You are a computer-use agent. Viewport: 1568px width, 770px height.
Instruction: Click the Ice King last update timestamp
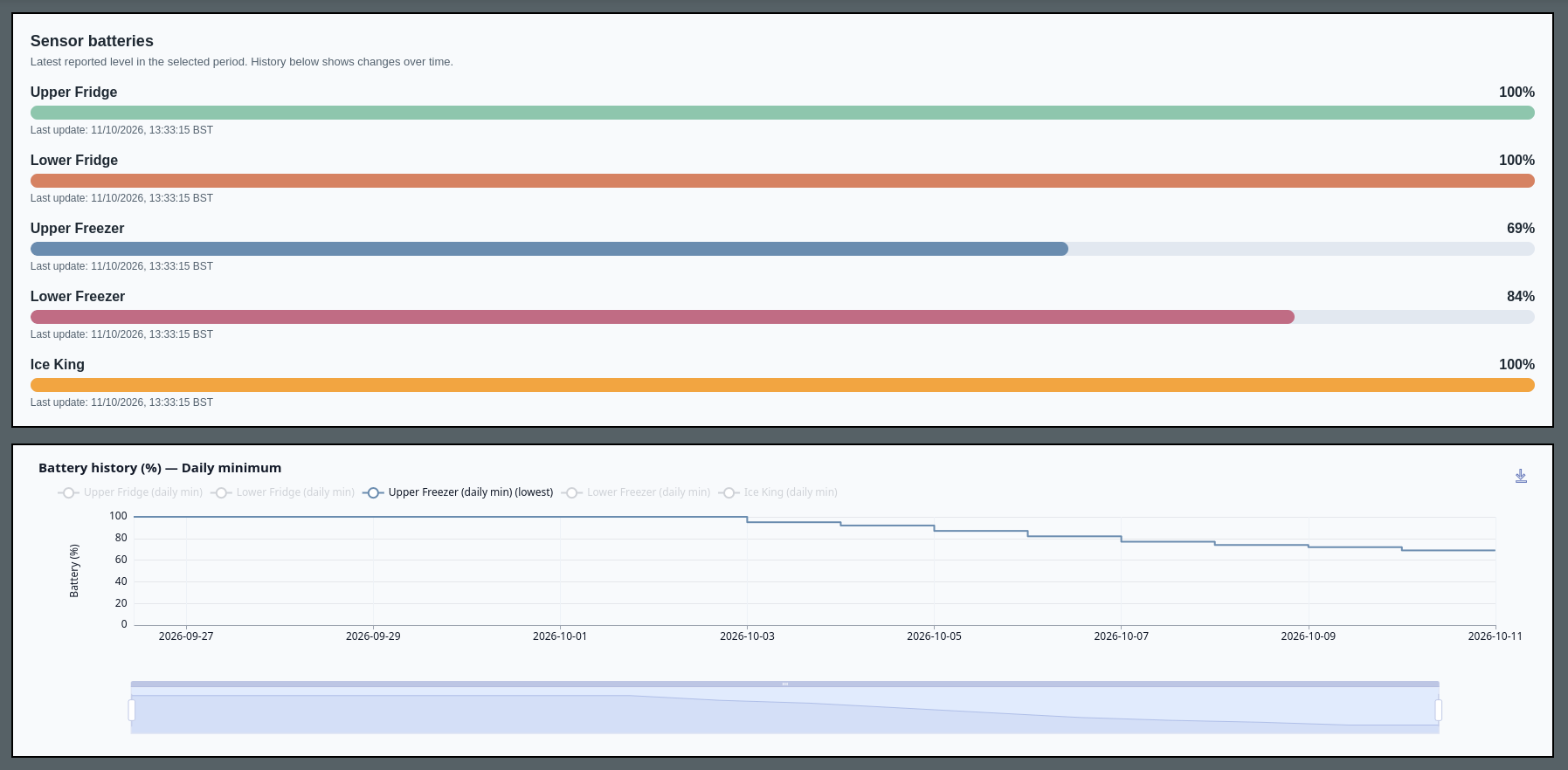click(x=121, y=402)
